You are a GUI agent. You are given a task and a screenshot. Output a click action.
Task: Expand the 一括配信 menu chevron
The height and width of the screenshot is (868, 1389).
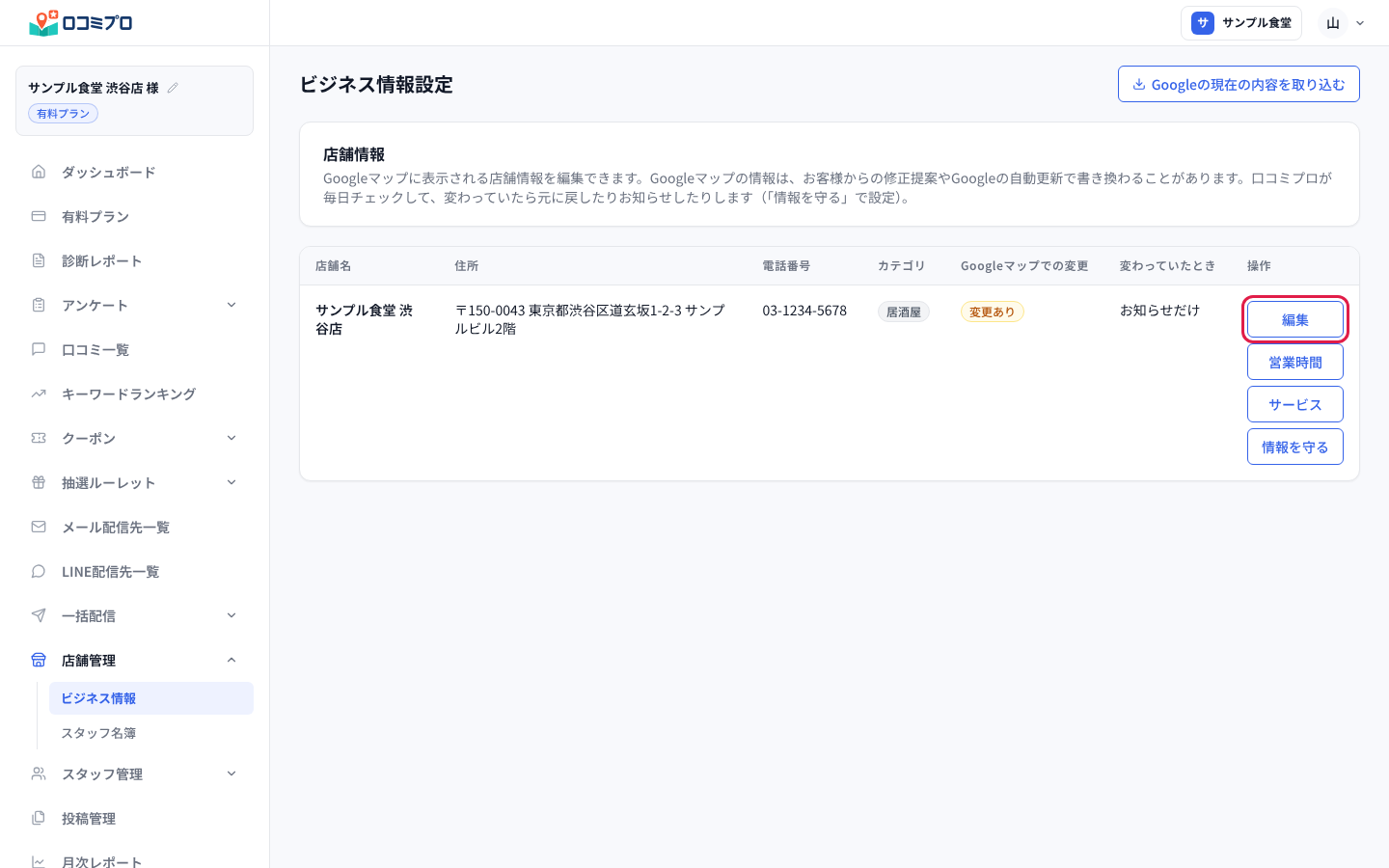coord(231,615)
